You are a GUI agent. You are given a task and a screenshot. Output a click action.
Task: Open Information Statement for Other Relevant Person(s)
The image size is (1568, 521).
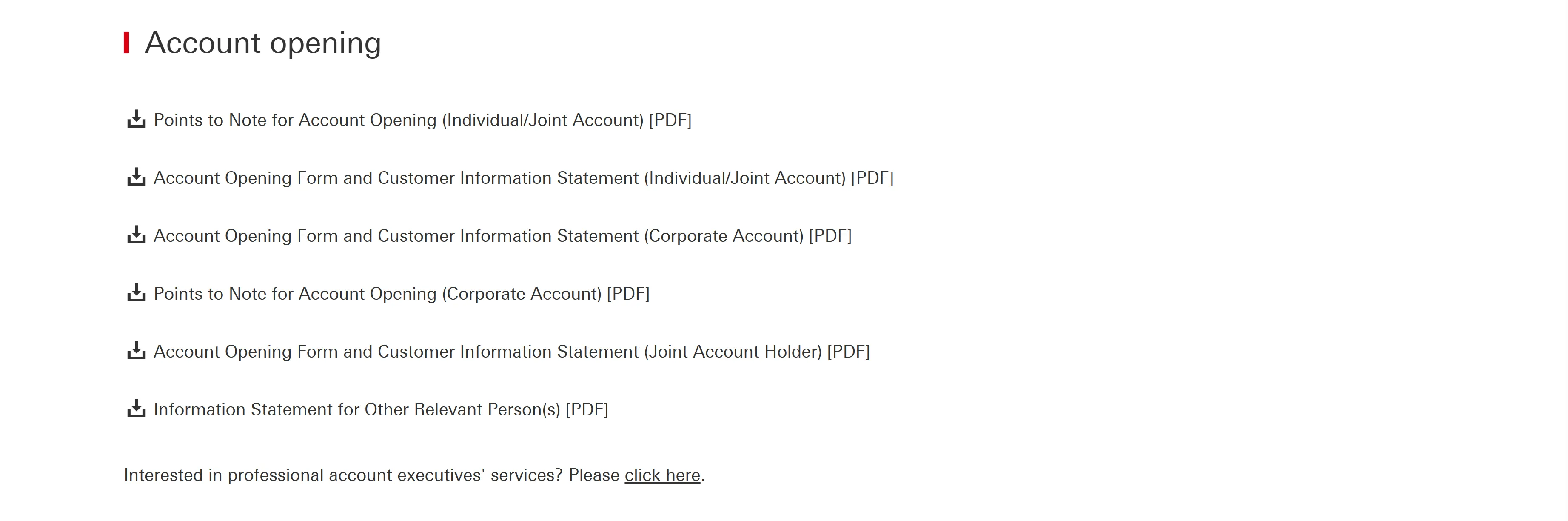pos(381,409)
